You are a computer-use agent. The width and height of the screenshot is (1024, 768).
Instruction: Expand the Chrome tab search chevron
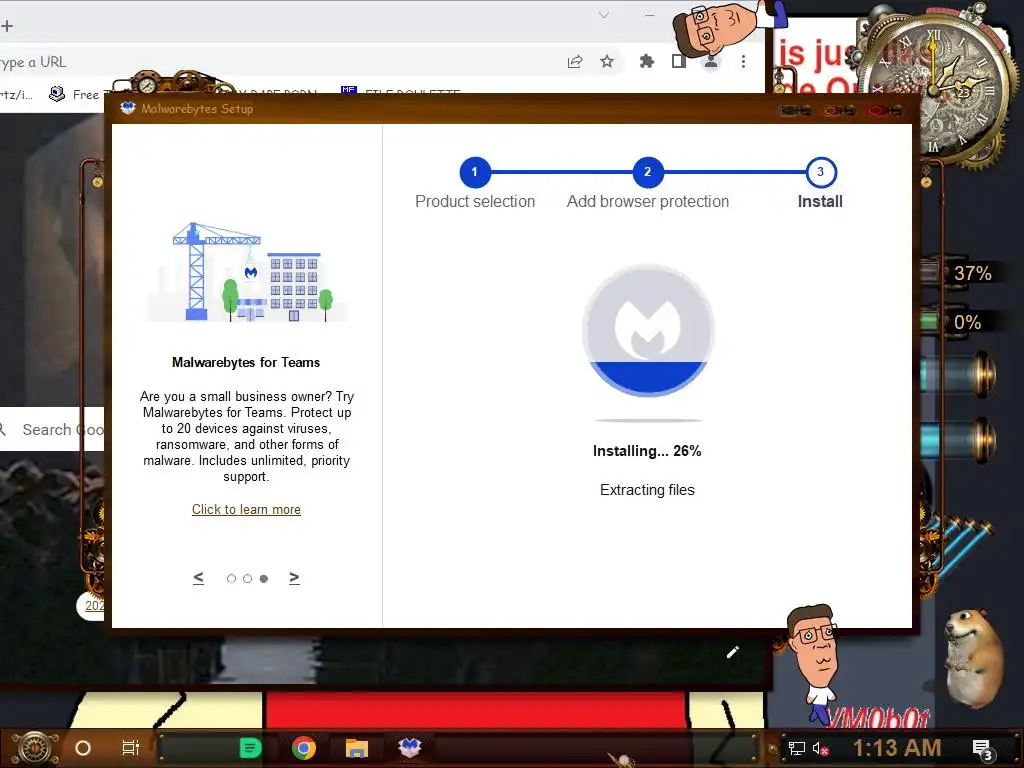click(x=604, y=14)
